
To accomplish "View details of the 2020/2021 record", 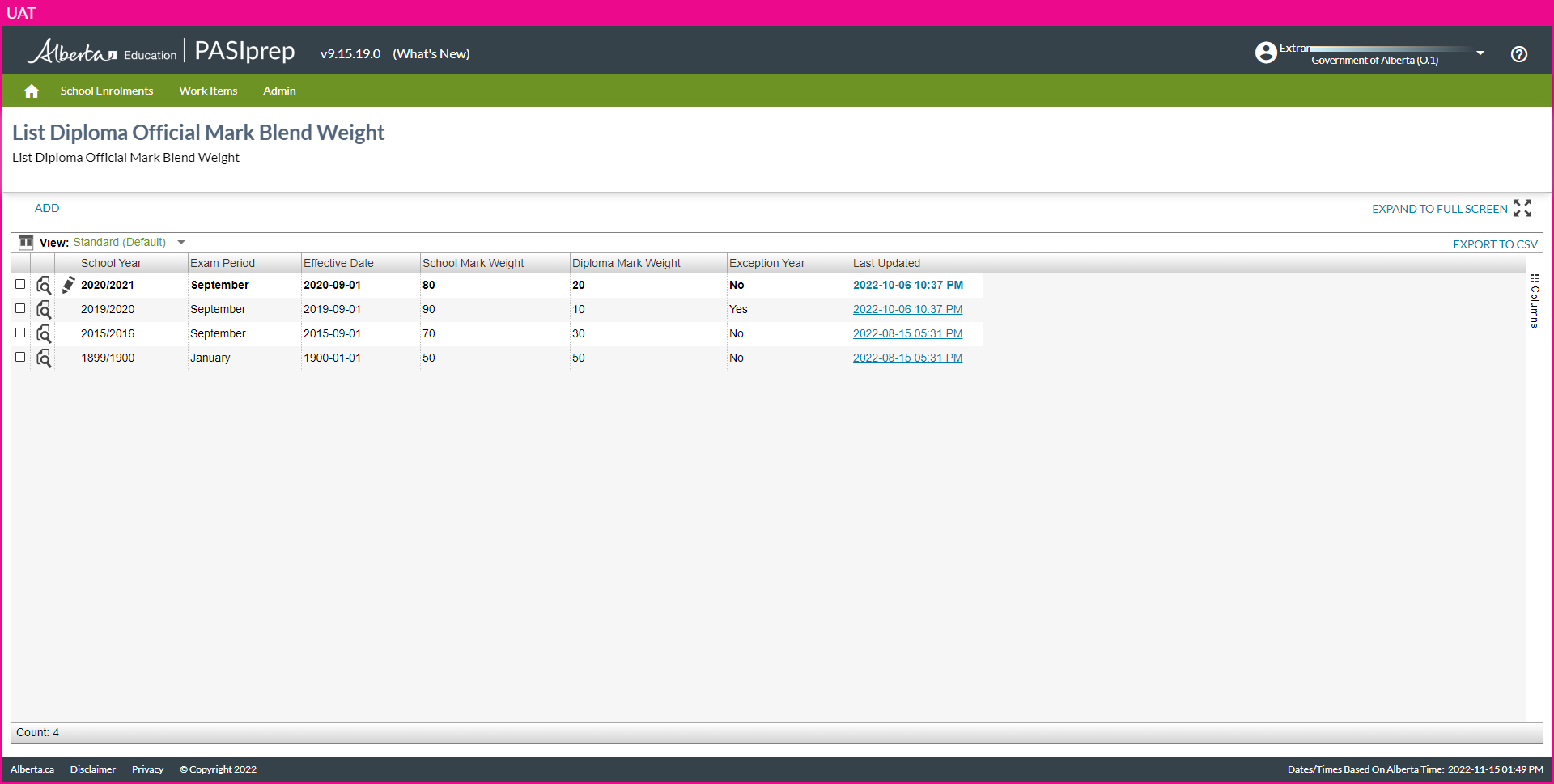I will point(44,286).
